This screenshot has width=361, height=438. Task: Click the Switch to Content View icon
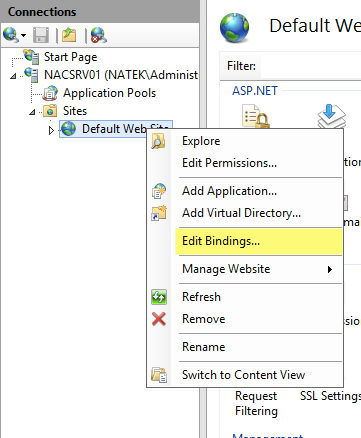click(159, 375)
